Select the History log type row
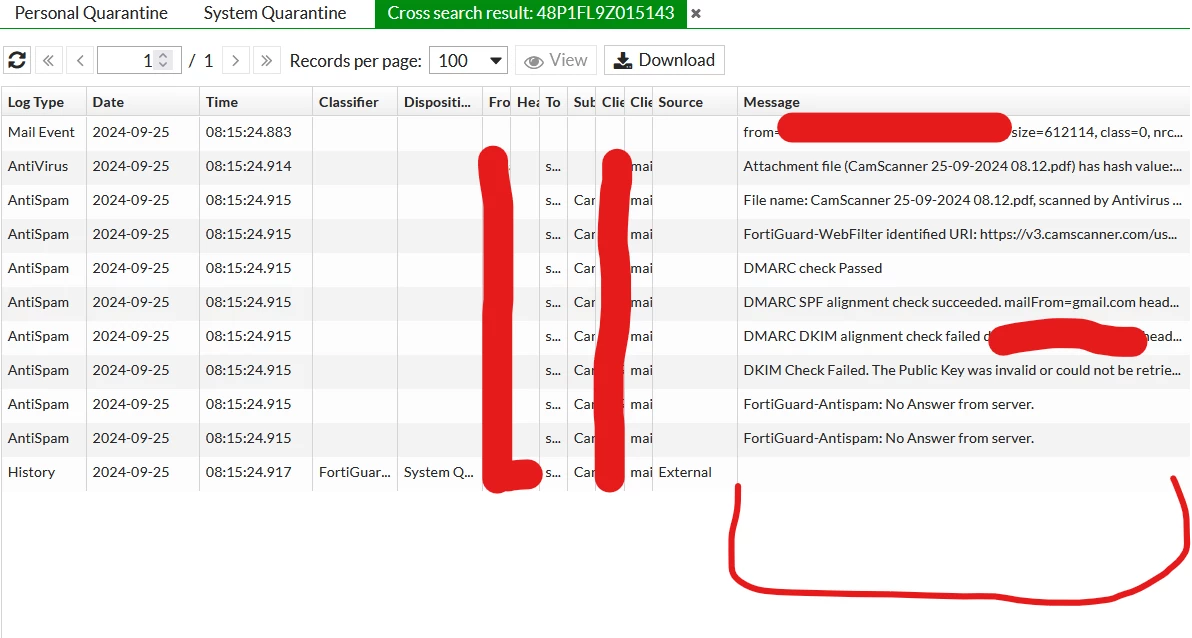Viewport: 1192px width, 638px height. click(595, 472)
